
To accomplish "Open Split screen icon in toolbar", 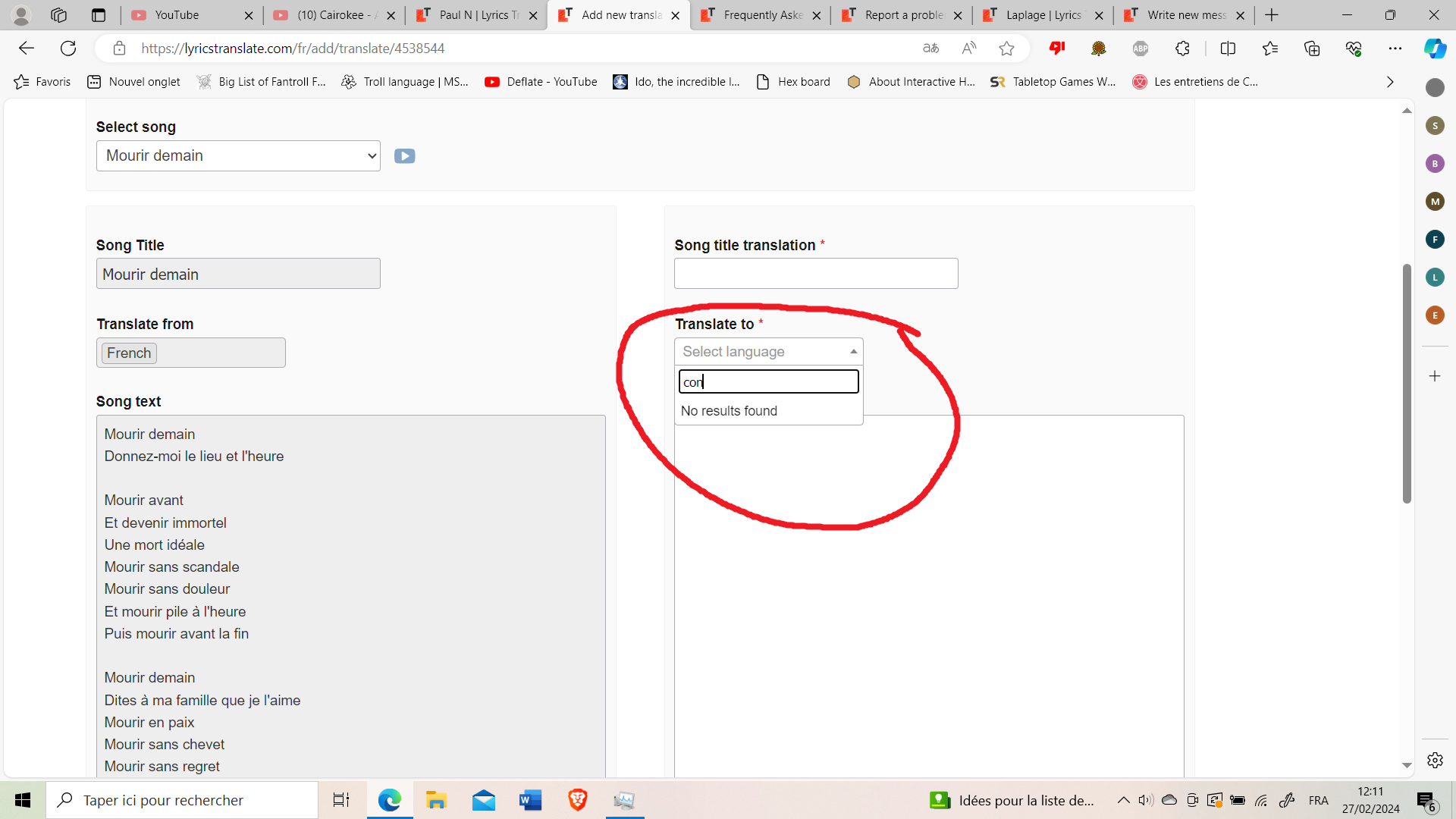I will pos(1228,49).
